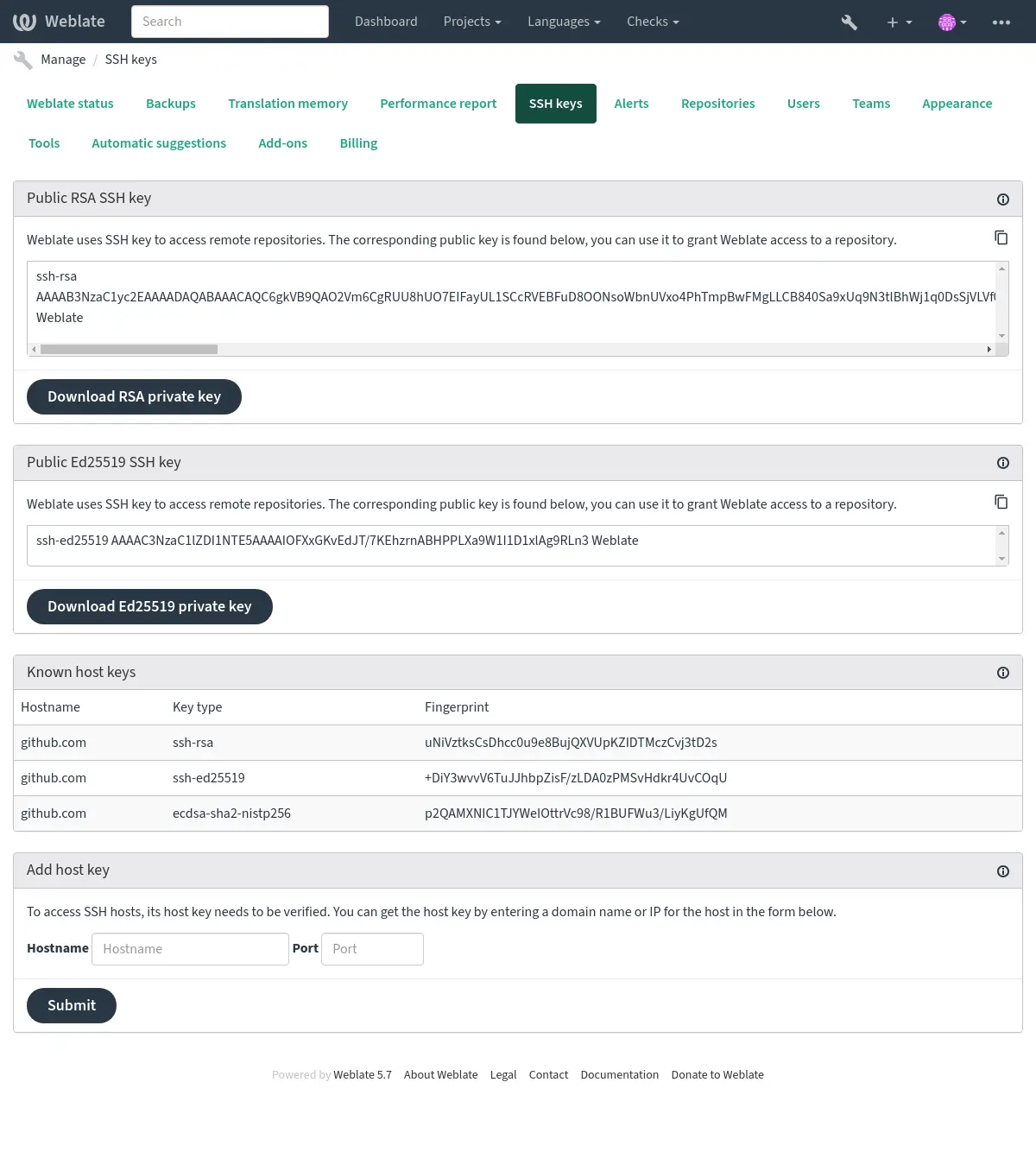The image size is (1036, 1171).
Task: Select the SSH keys tab
Action: pos(556,104)
